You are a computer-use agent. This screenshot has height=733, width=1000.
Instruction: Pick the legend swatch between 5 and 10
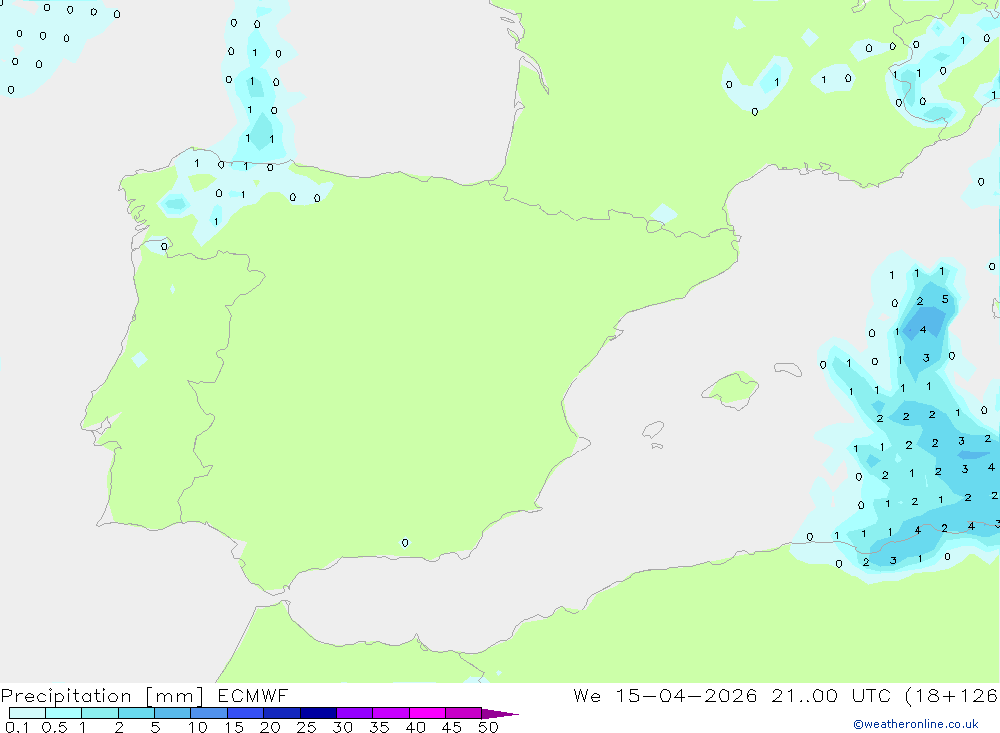(x=172, y=713)
